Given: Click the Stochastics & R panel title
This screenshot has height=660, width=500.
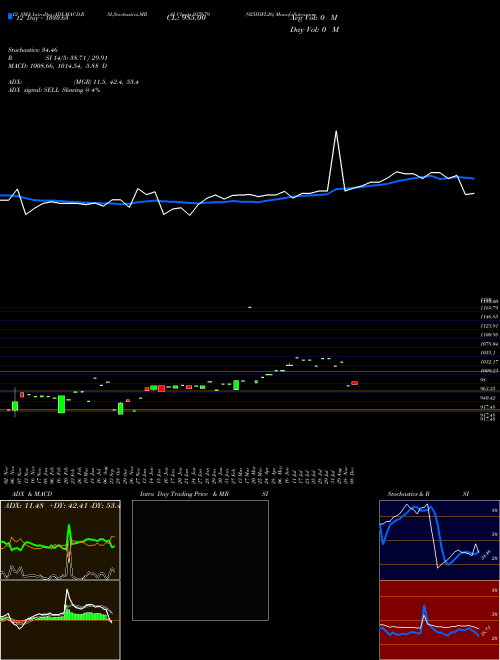Looking at the screenshot, I should coord(408,494).
